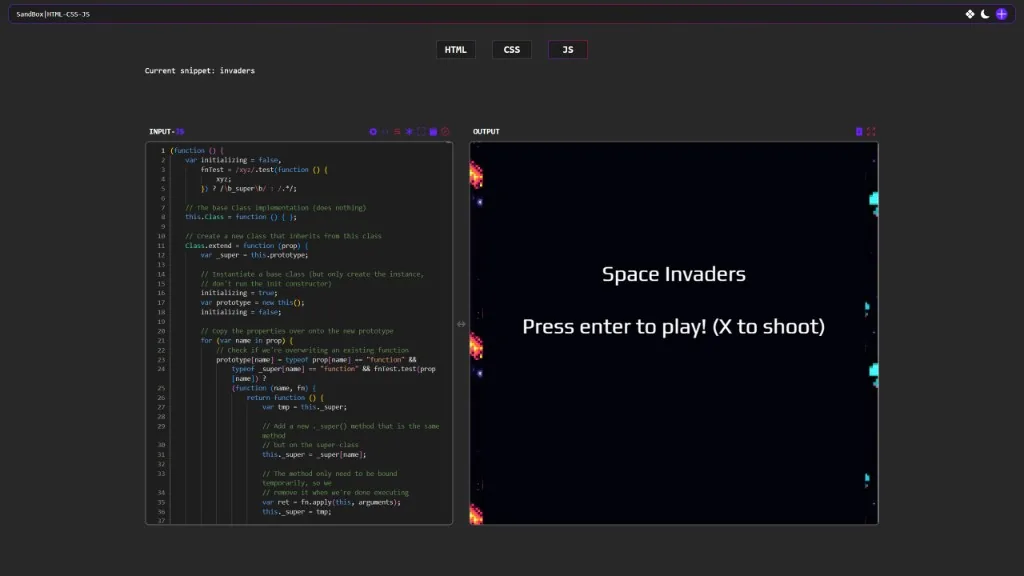1024x576 pixels.
Task: Click the SandBox|HTML-CSS-JS title
Action: click(x=53, y=14)
